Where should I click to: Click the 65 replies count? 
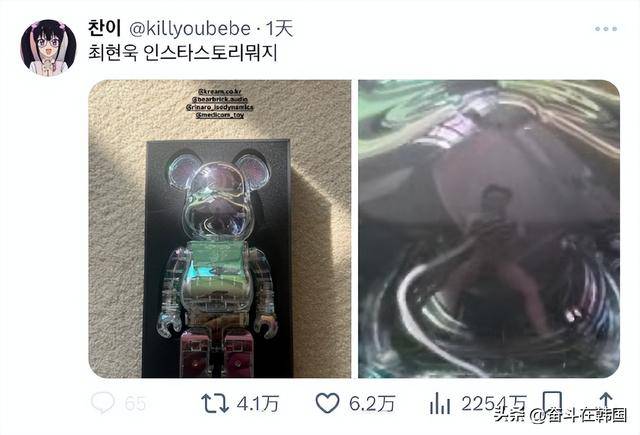point(136,404)
